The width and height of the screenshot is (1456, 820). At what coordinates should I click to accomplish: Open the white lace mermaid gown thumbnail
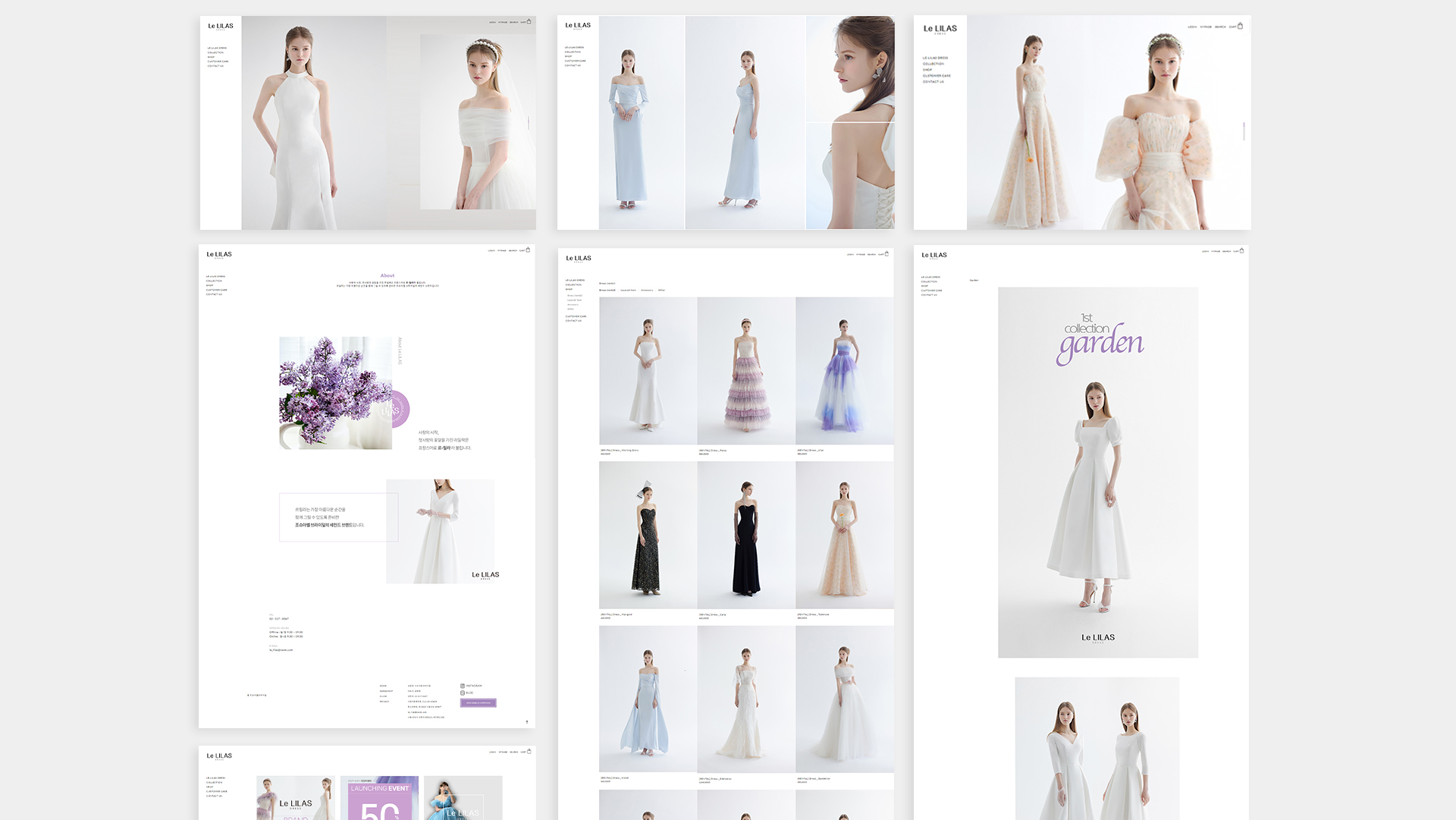pyautogui.click(x=746, y=699)
